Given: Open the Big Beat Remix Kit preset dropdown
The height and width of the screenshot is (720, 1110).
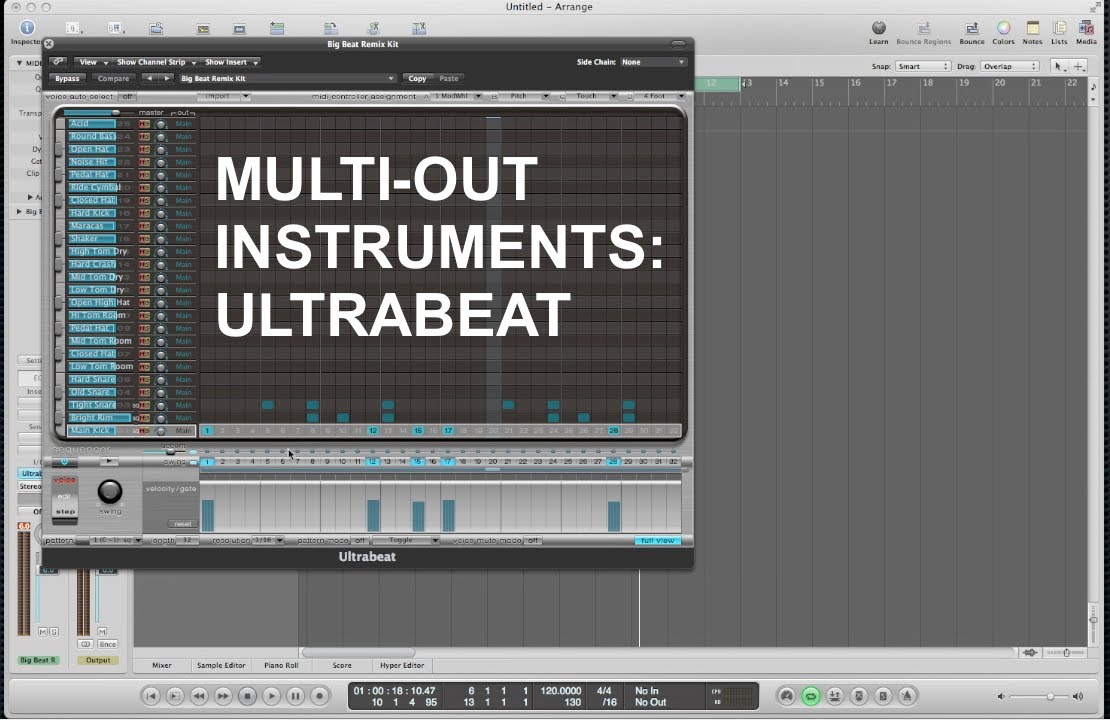Looking at the screenshot, I should (287, 79).
